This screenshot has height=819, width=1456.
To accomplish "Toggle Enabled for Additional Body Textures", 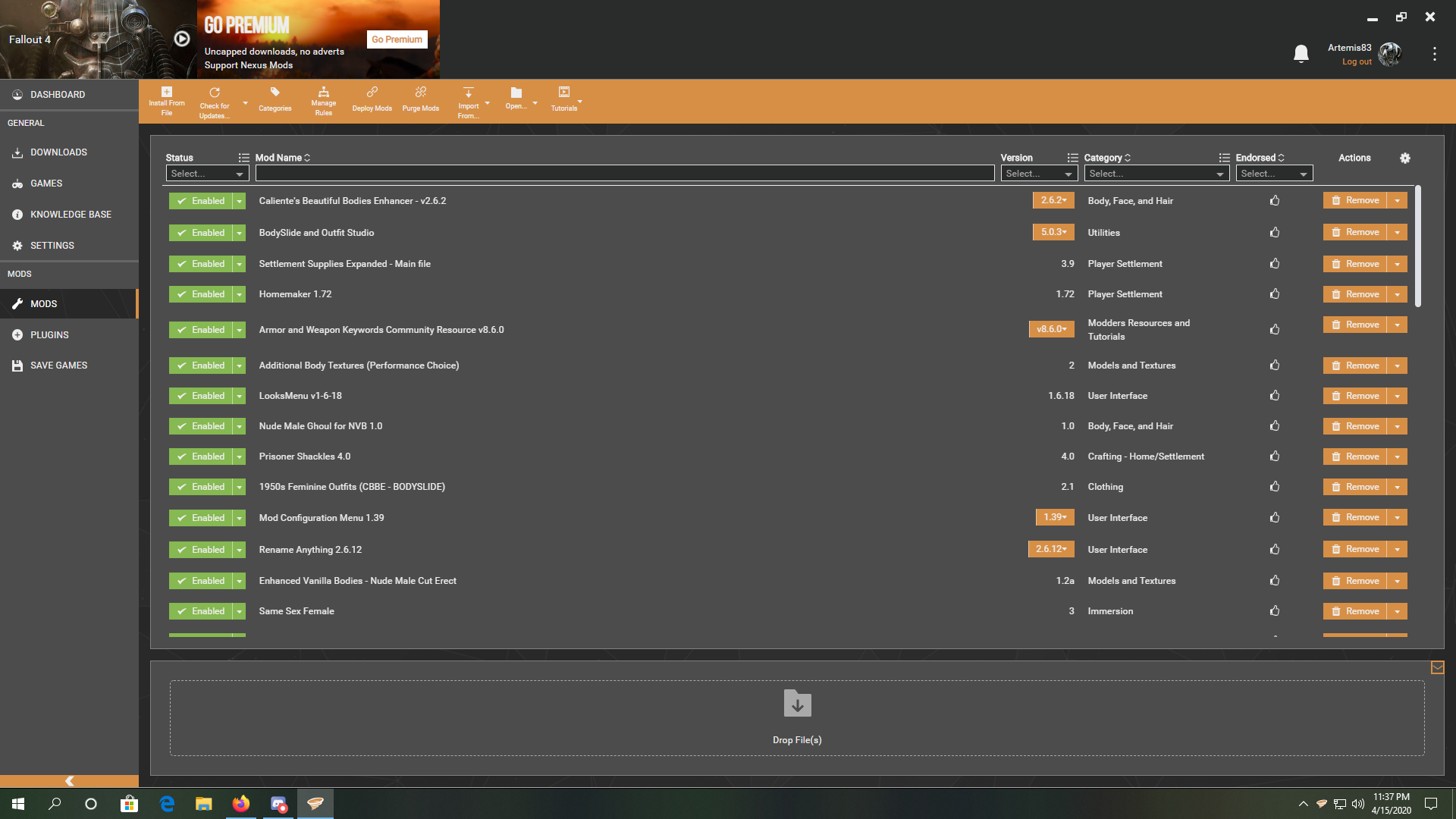I will (201, 366).
